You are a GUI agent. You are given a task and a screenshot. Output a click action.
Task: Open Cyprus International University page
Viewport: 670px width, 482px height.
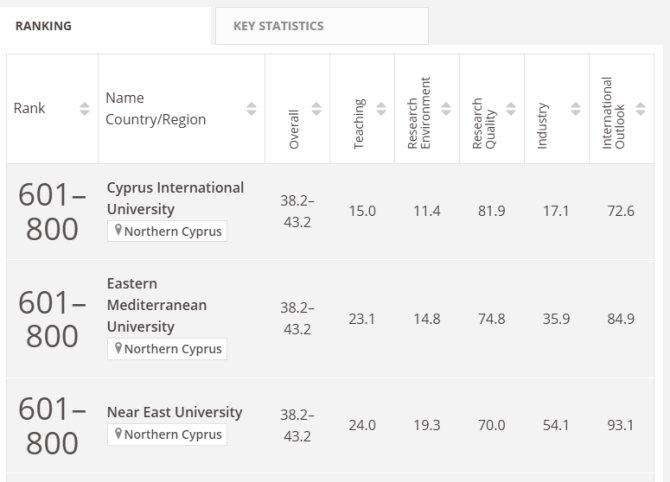175,198
